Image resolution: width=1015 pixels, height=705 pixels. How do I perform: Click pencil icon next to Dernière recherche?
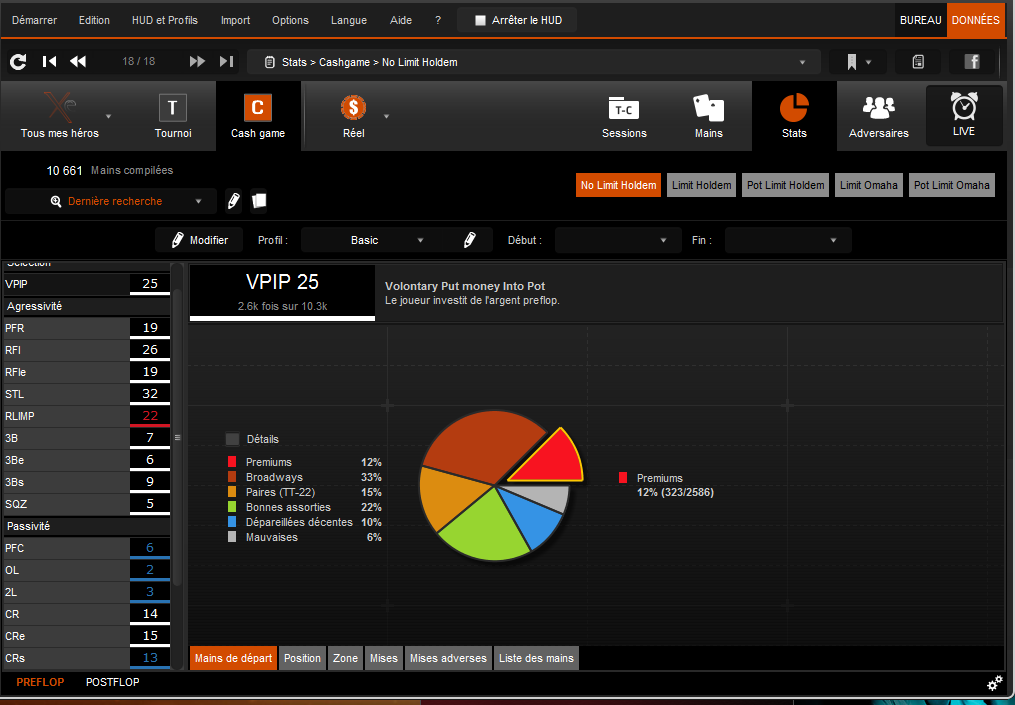point(234,201)
